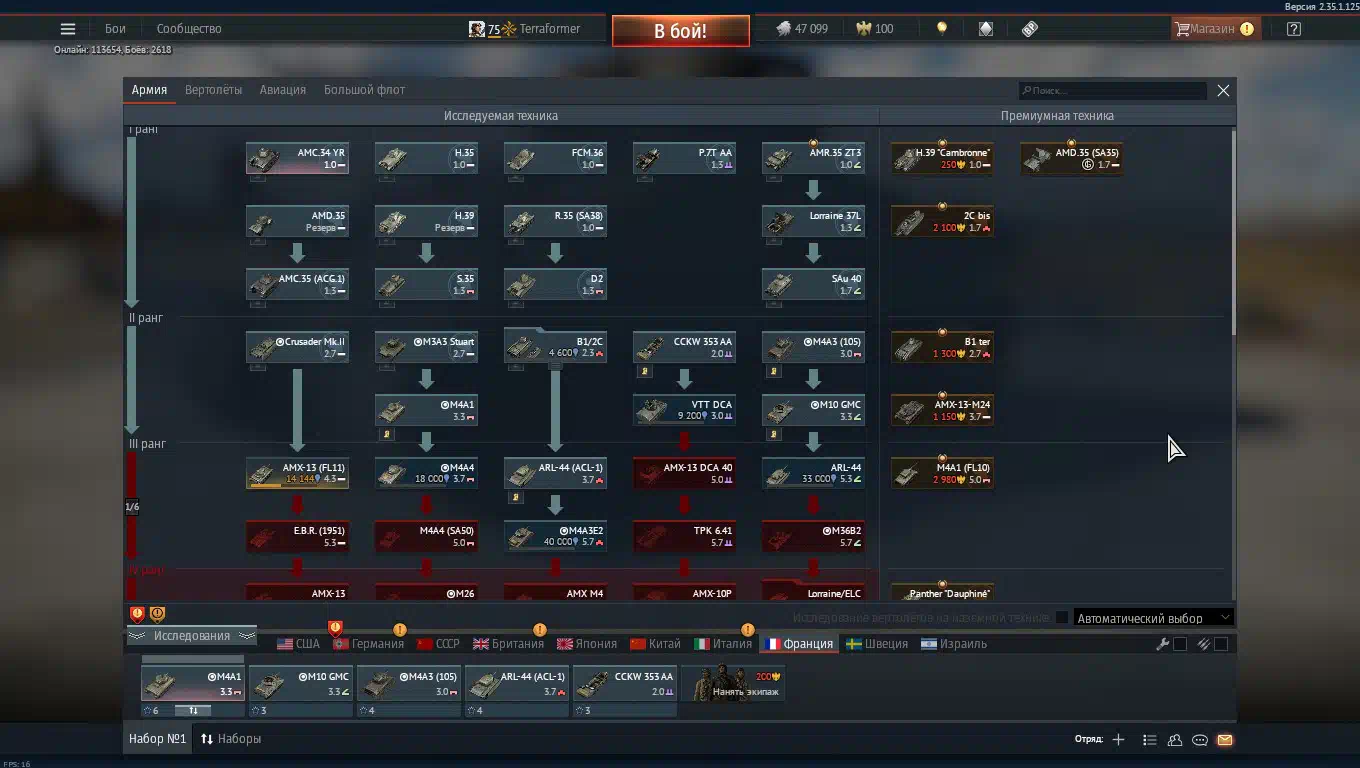Click the warning badge above Британия
This screenshot has height=768, width=1360.
[540, 629]
